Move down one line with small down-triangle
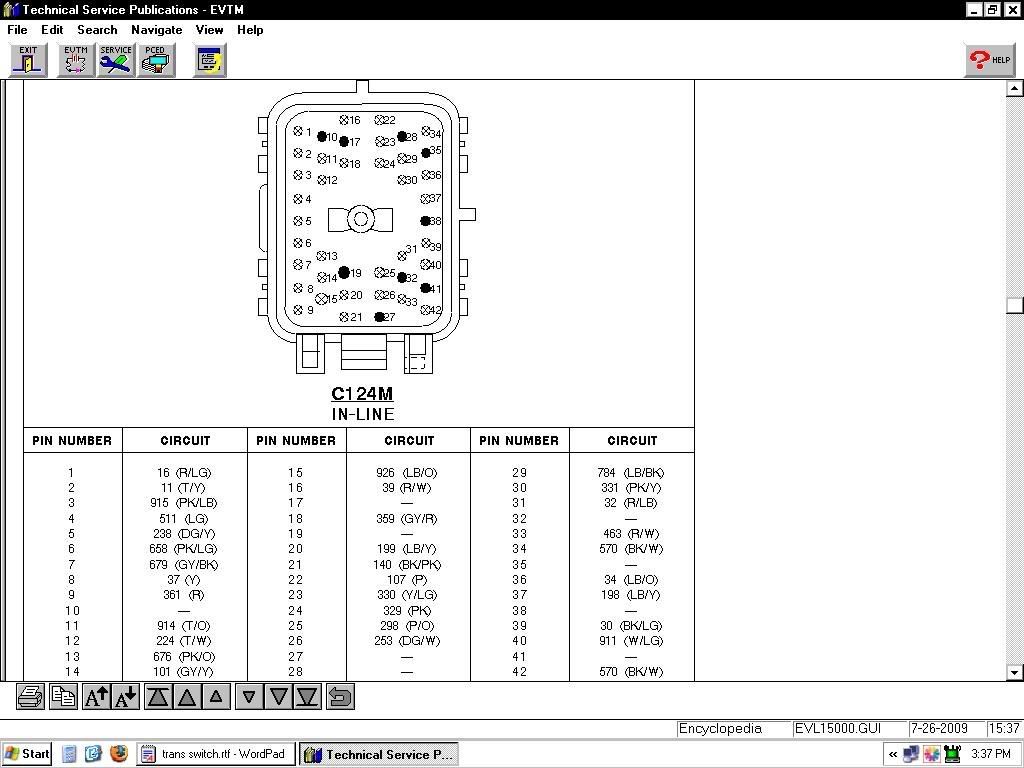 [249, 697]
